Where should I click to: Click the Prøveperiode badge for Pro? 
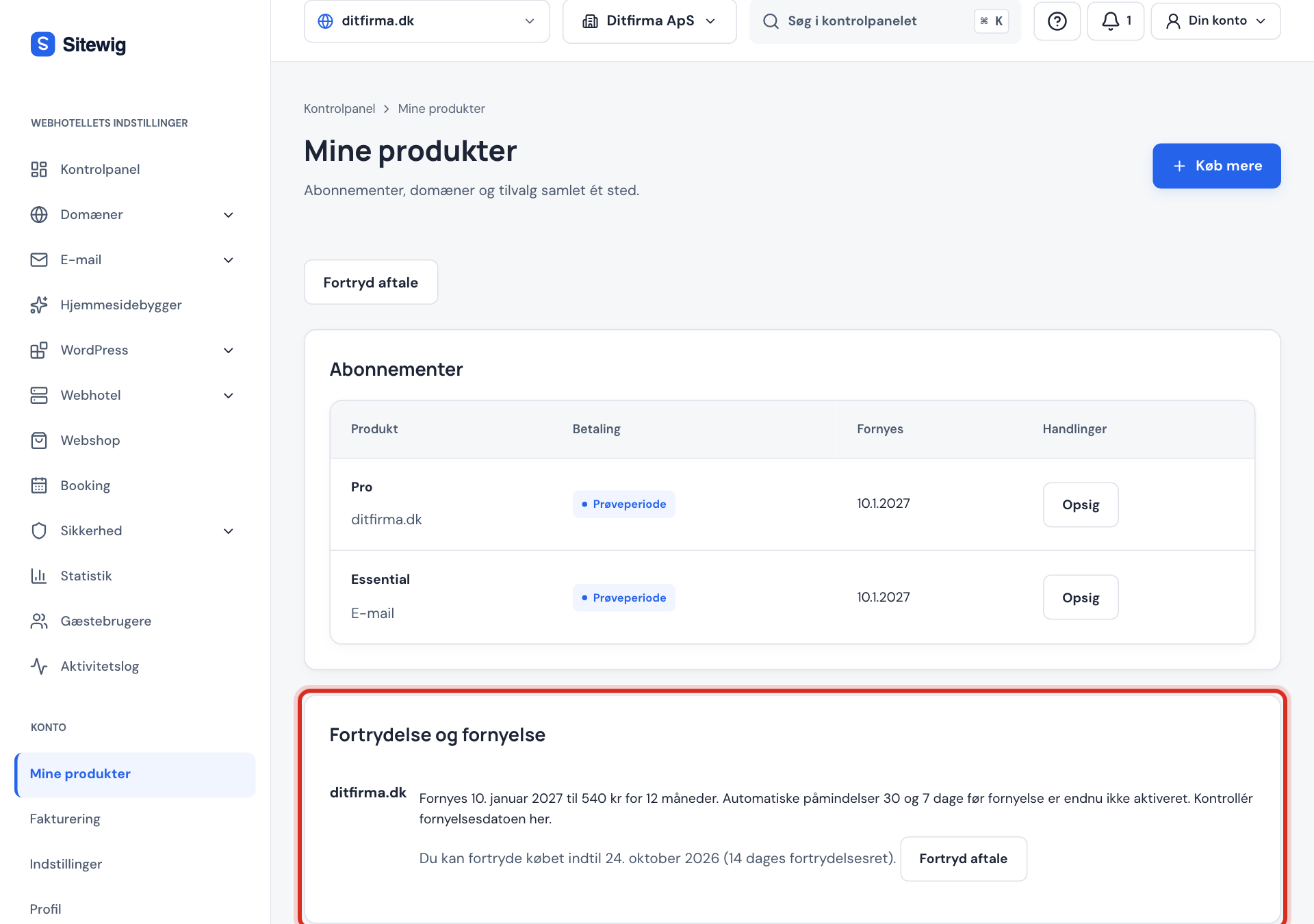tap(623, 504)
